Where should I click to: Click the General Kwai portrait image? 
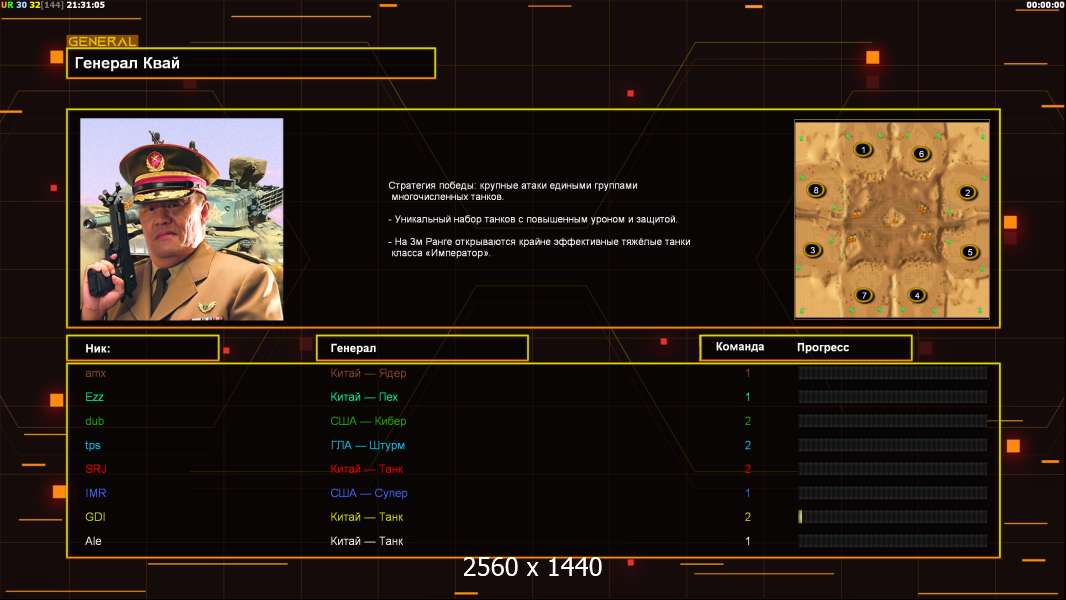pyautogui.click(x=182, y=219)
